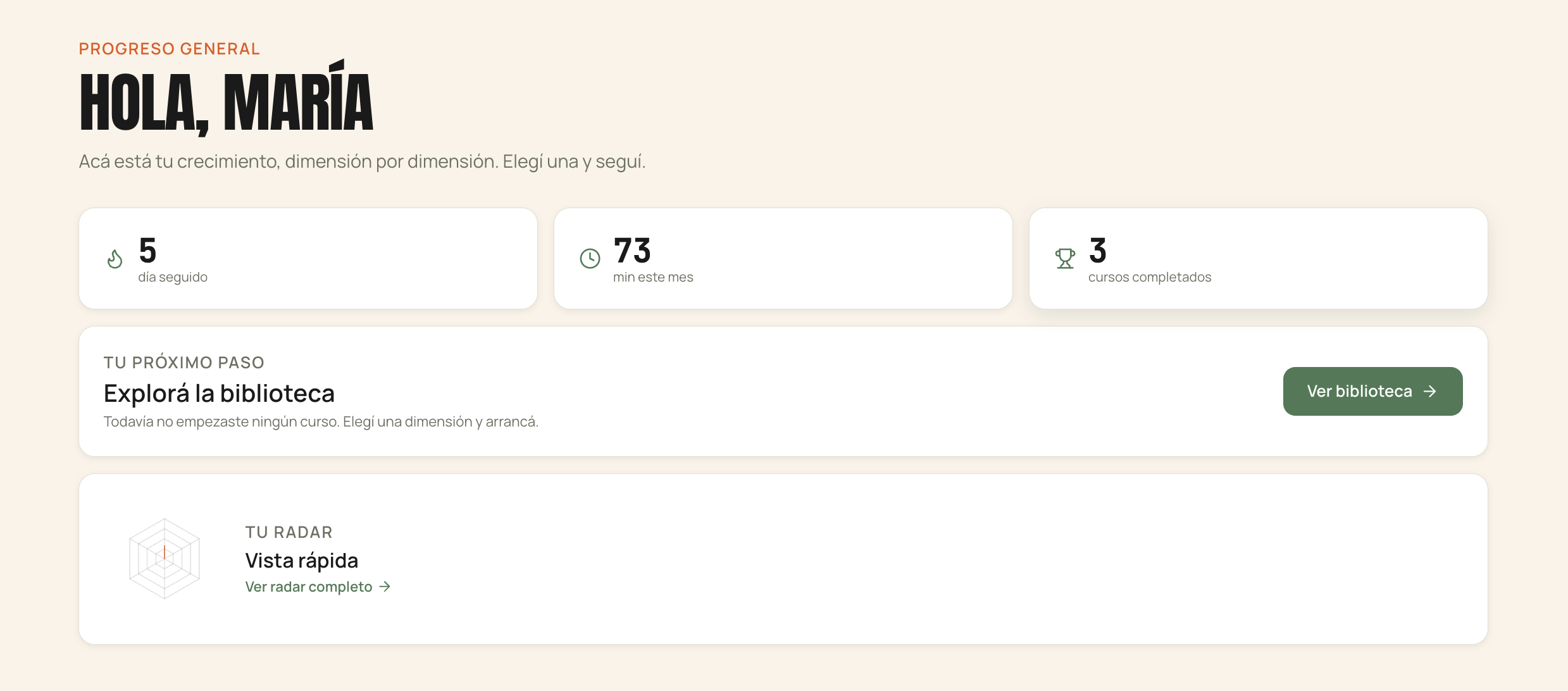Screen dimensions: 1568x691
Task: Select the 3 cursos completados card
Action: 1258,258
